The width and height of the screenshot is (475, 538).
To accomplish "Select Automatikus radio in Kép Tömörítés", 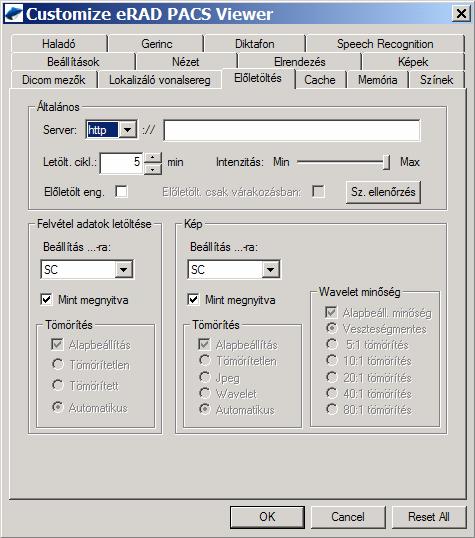I will 205,409.
